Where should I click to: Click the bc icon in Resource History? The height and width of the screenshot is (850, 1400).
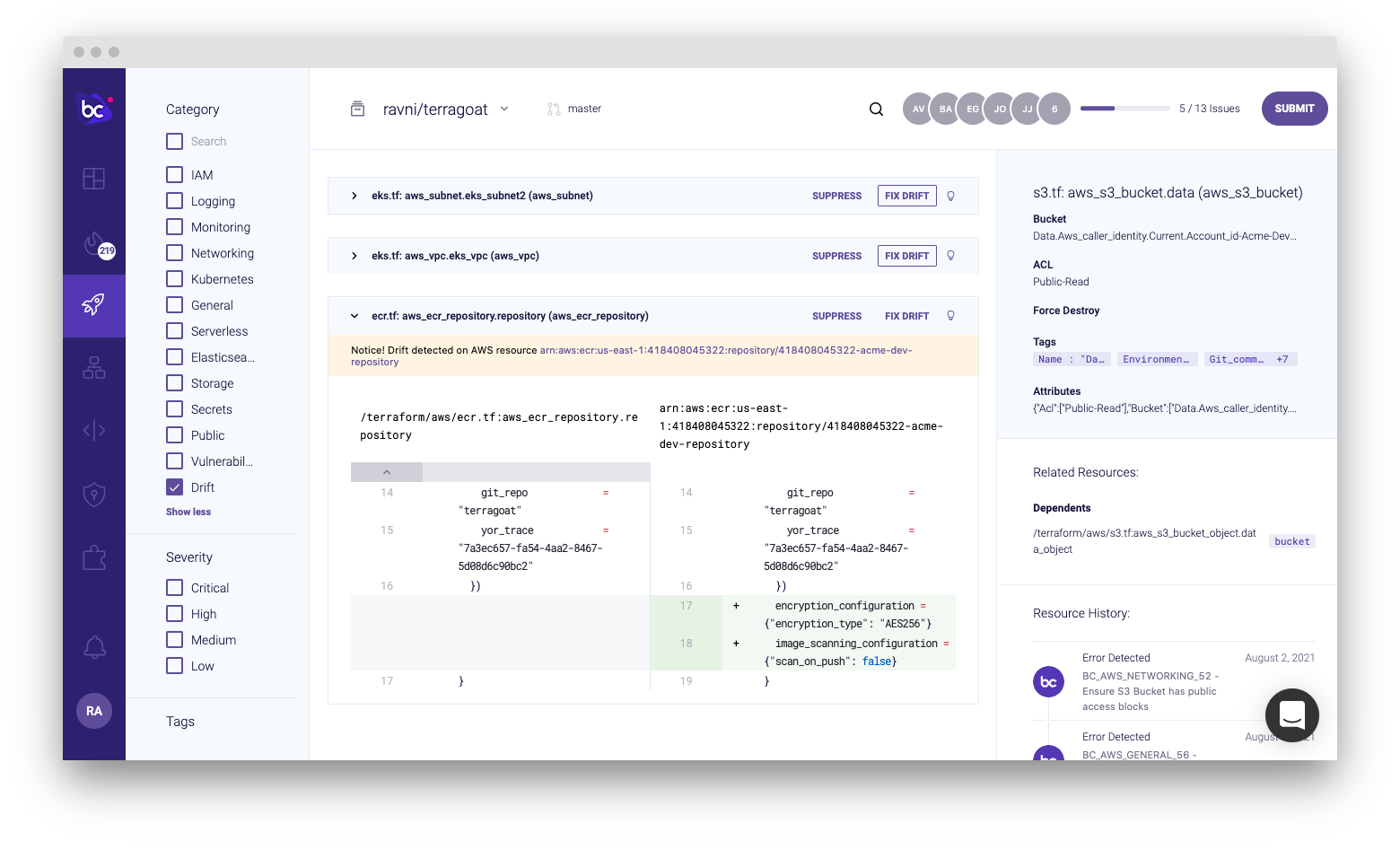1048,682
